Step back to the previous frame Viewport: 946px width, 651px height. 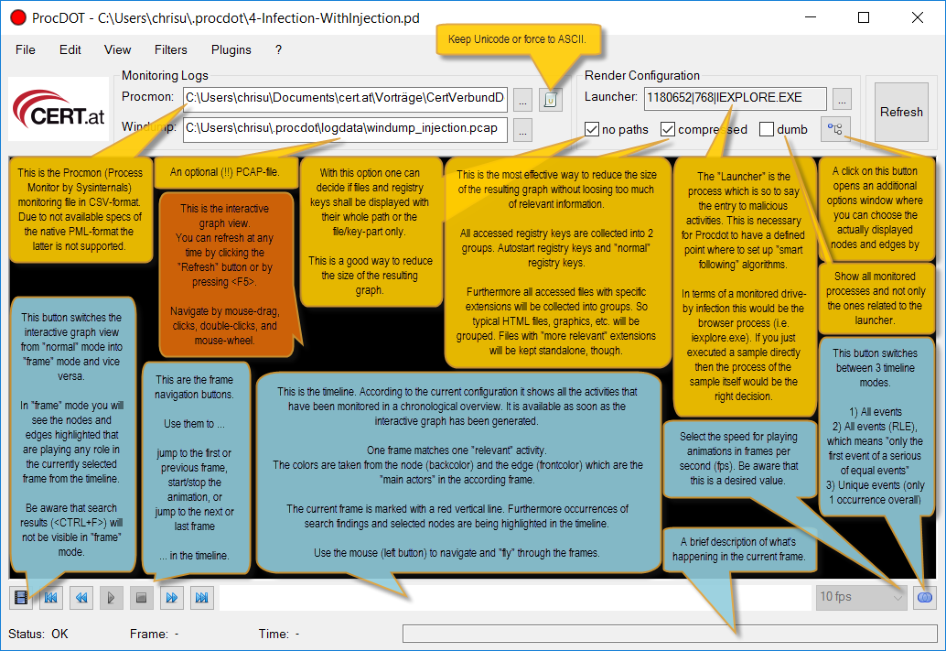81,597
